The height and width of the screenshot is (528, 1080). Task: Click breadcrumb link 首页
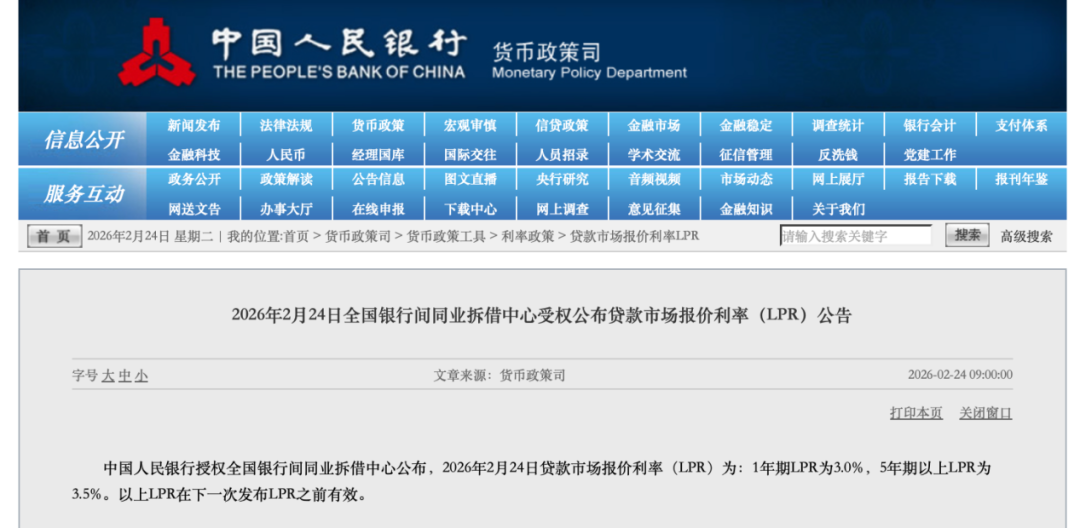tap(296, 236)
